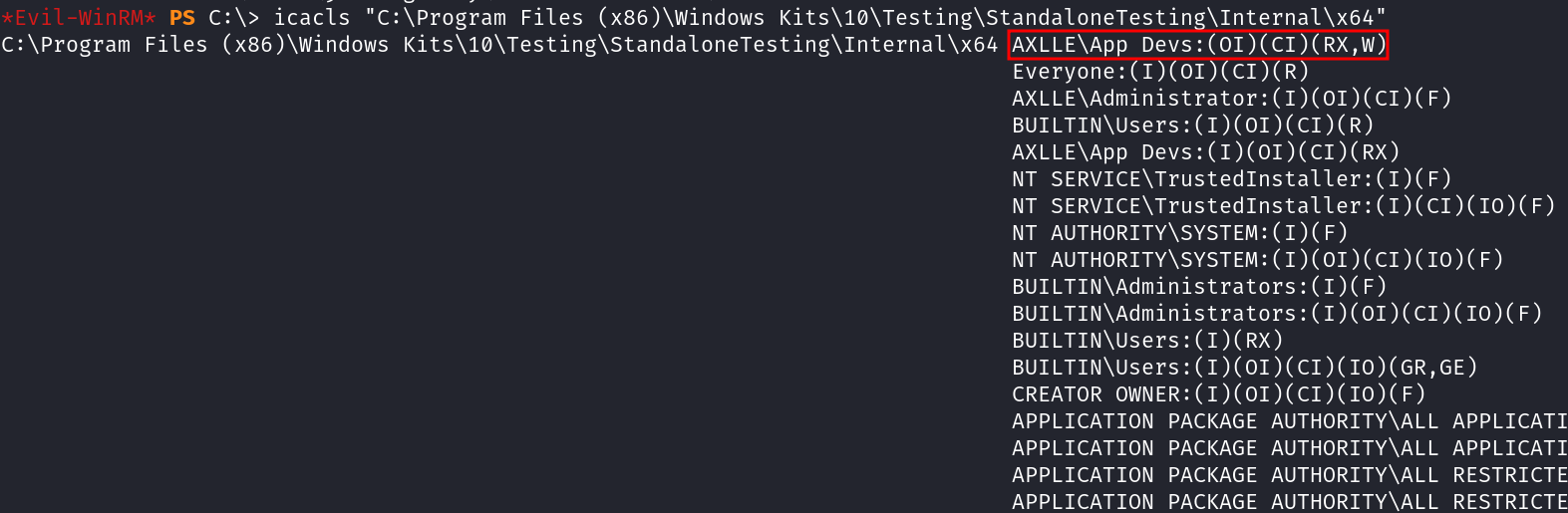Click the icacls command word

tap(312, 18)
